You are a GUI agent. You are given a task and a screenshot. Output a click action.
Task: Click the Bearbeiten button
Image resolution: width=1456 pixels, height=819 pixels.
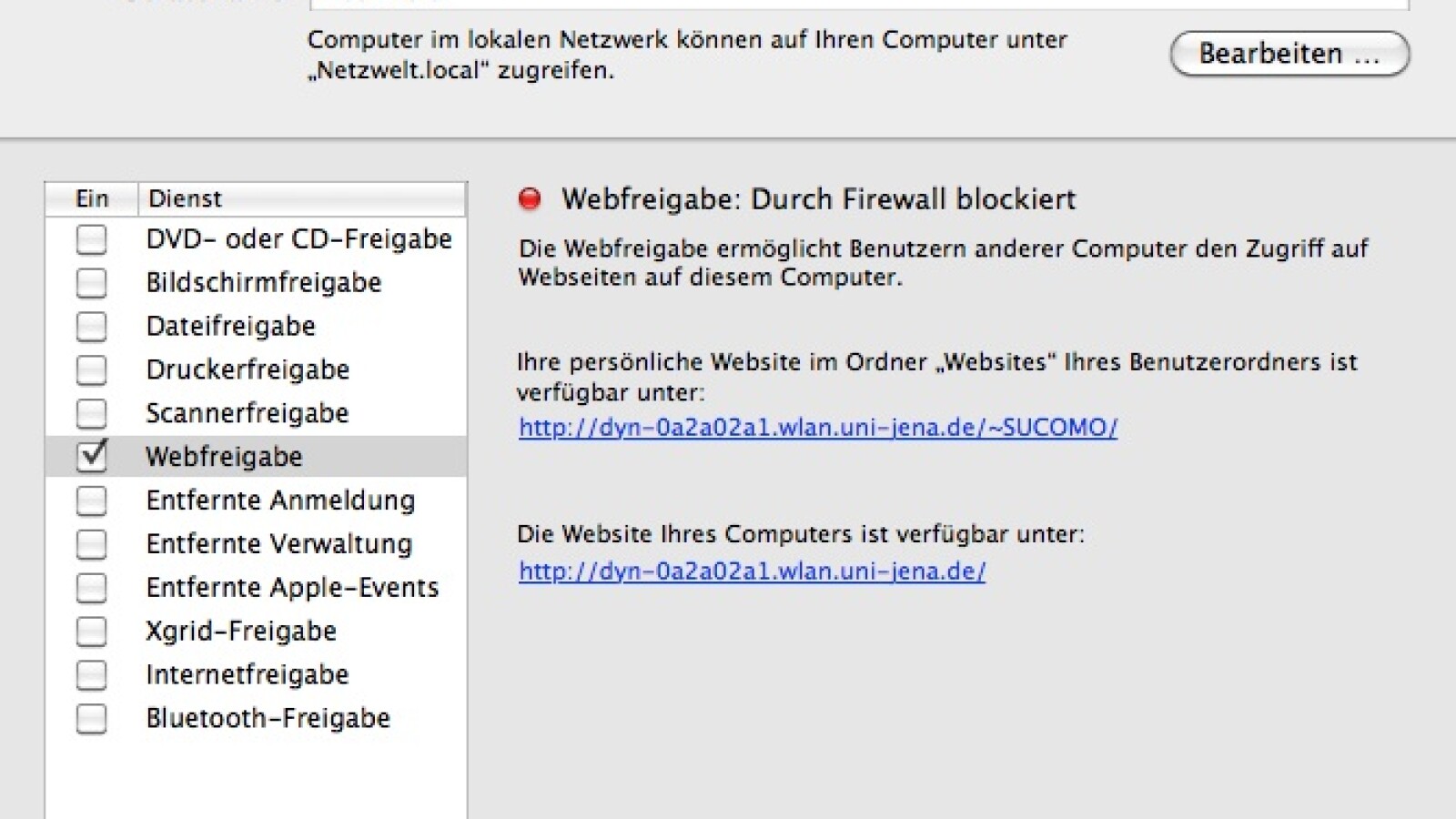click(x=1289, y=54)
